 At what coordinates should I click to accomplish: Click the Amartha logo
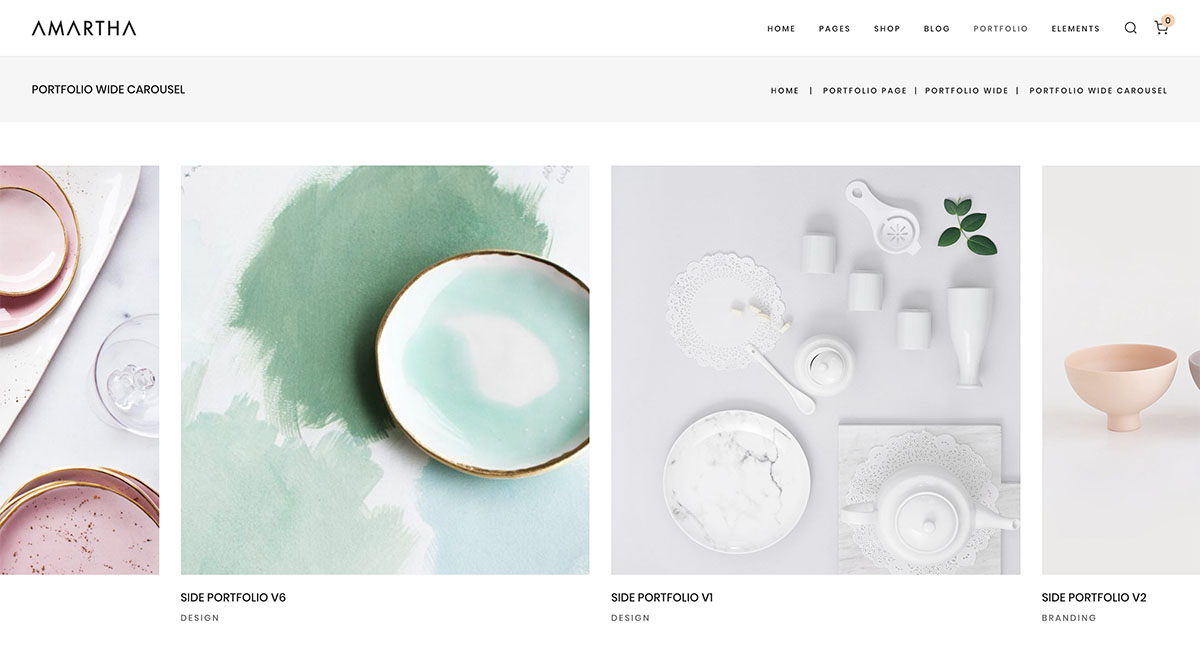pyautogui.click(x=84, y=28)
